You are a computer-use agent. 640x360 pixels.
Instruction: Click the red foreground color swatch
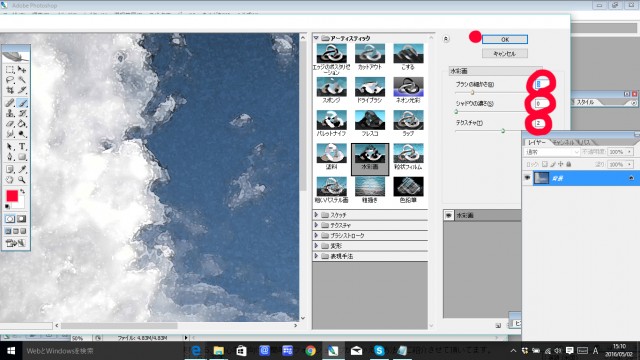(x=12, y=196)
